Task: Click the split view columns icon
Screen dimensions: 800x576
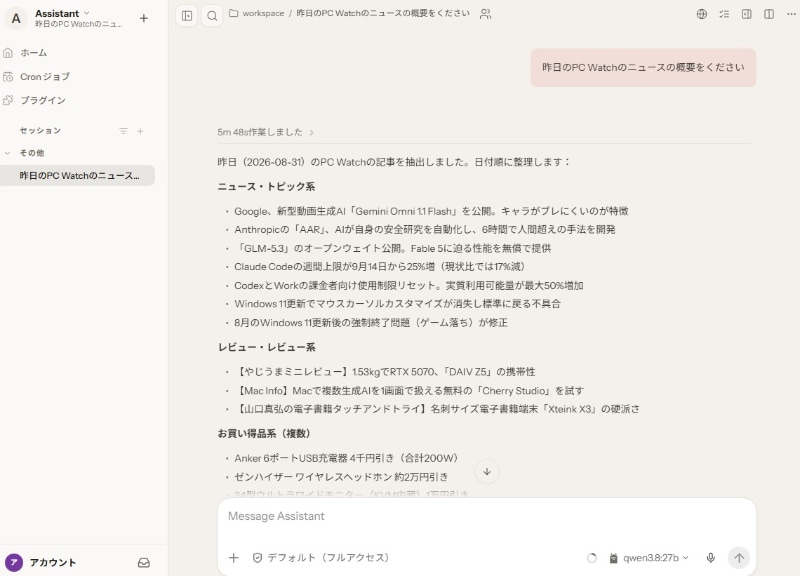Action: pyautogui.click(x=769, y=14)
